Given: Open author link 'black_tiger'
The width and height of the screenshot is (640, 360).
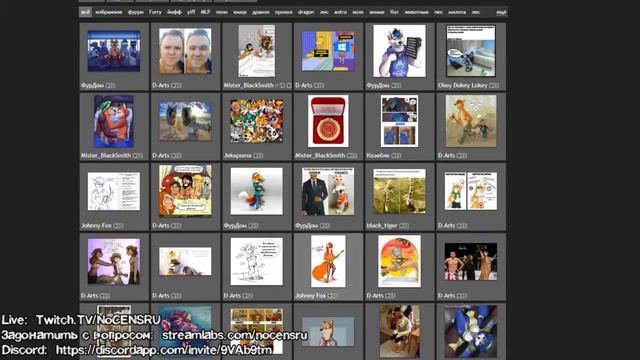Looking at the screenshot, I should click(x=382, y=226).
